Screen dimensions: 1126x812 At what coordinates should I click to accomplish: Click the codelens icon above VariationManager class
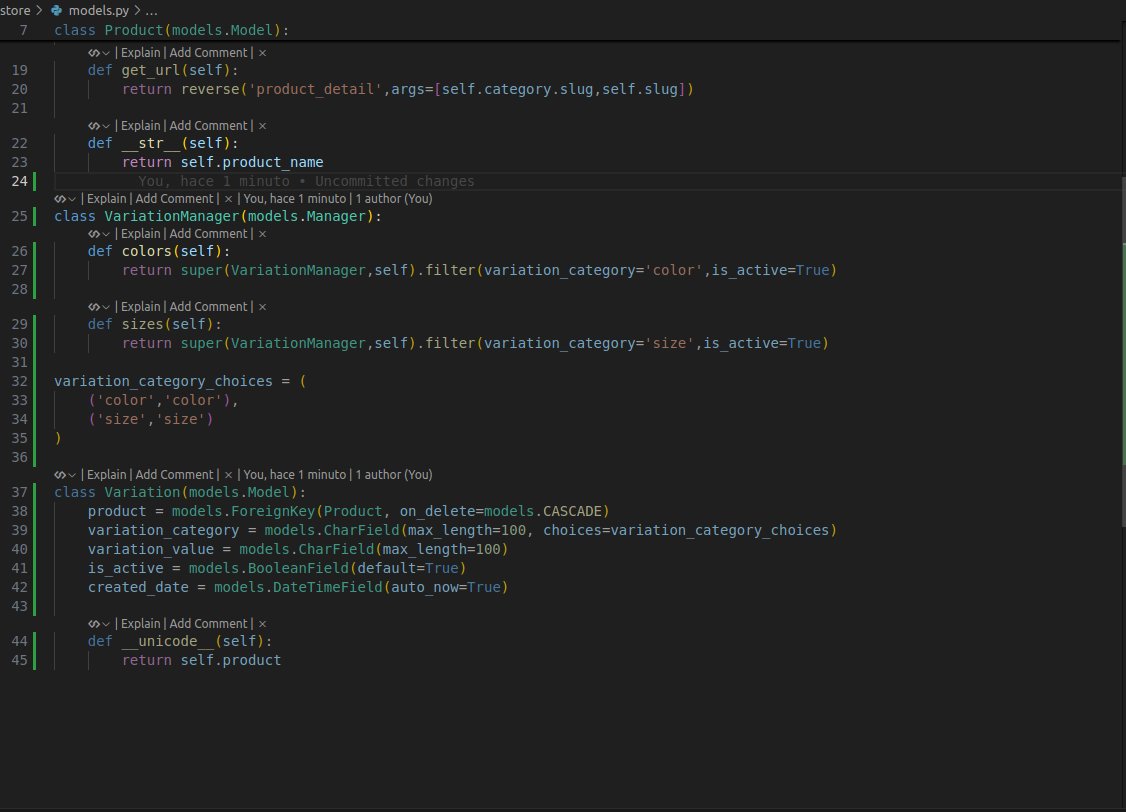pyautogui.click(x=60, y=199)
